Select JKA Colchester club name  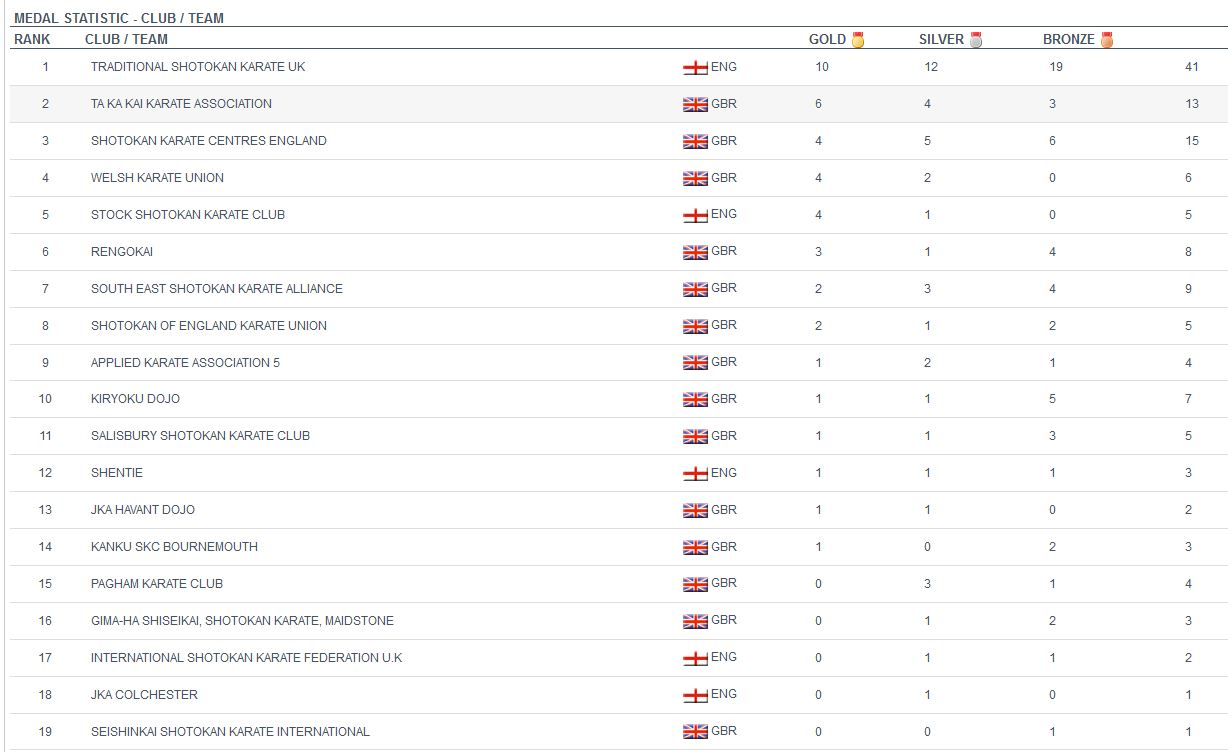point(144,695)
